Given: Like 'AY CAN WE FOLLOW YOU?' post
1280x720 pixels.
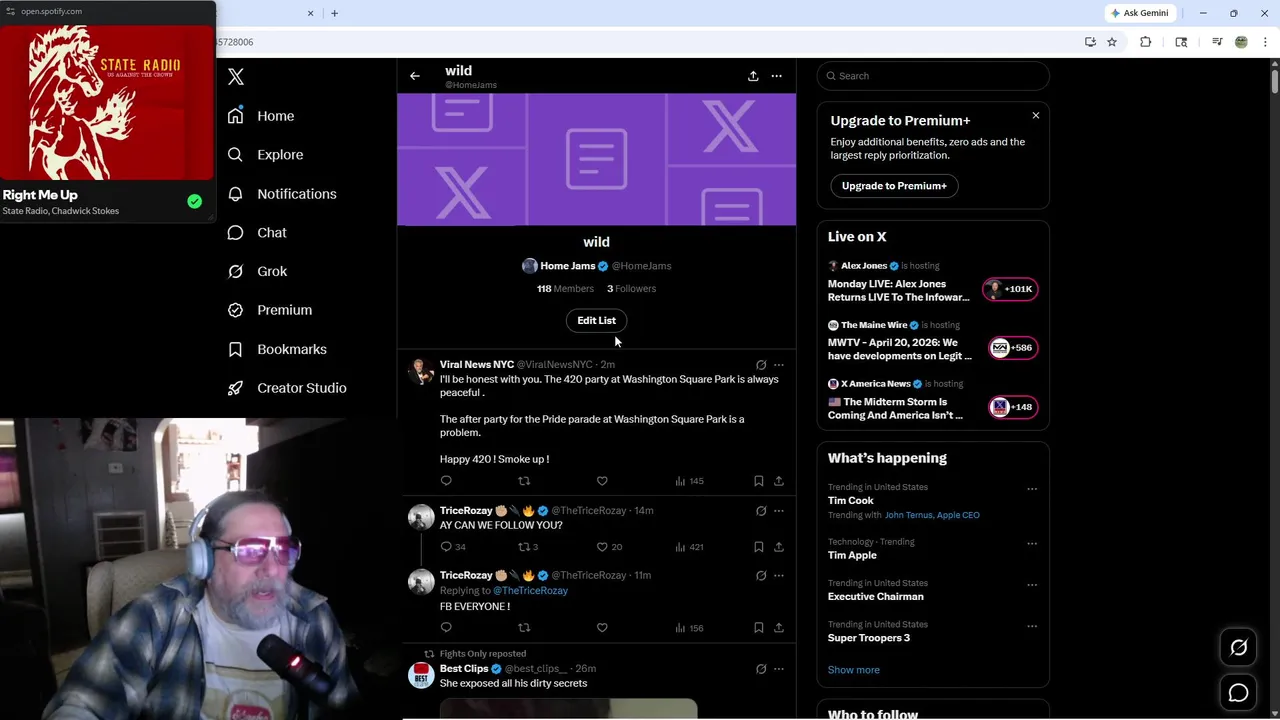Looking at the screenshot, I should [602, 547].
